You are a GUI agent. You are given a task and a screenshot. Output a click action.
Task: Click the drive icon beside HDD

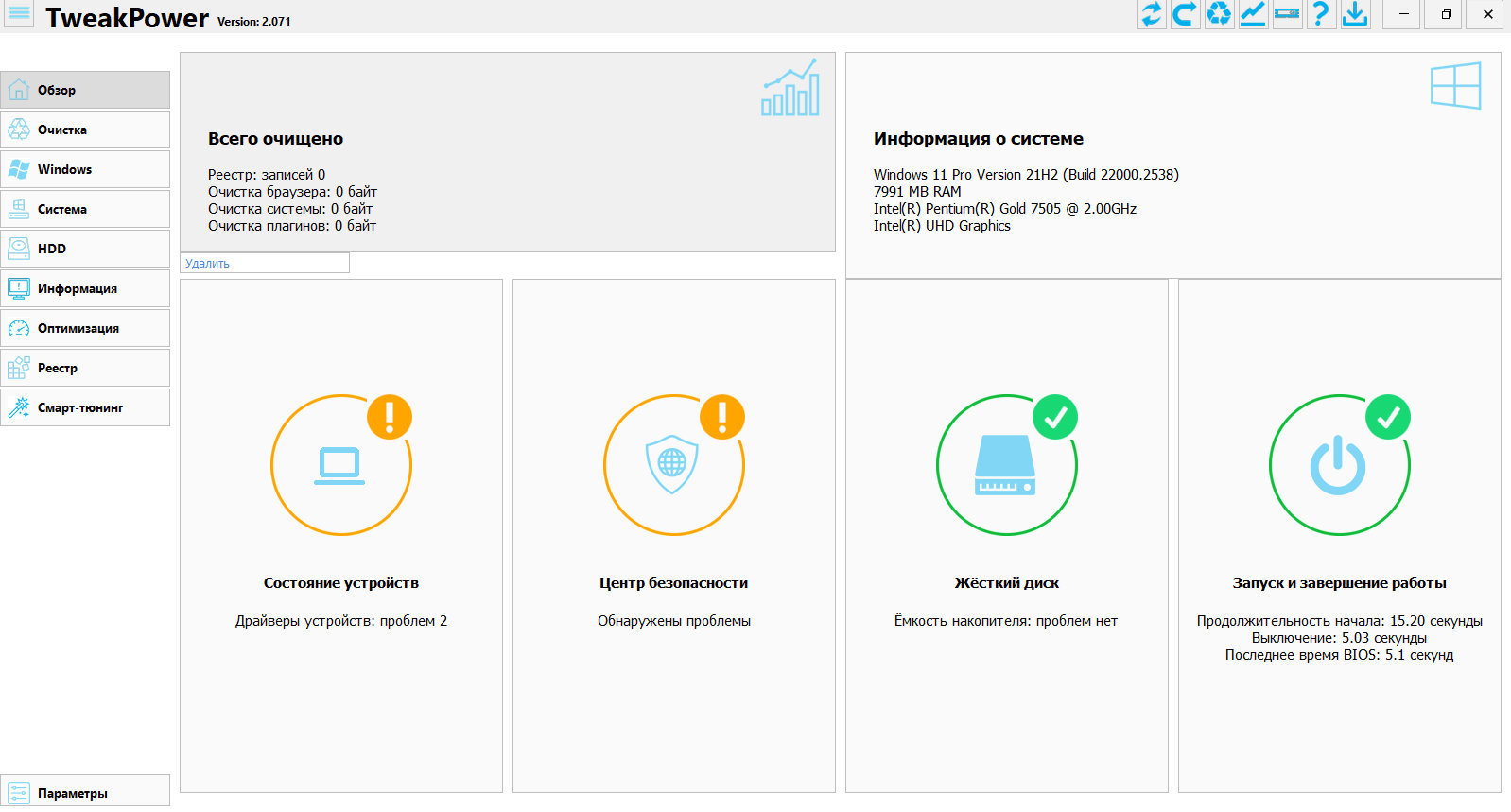point(19,249)
